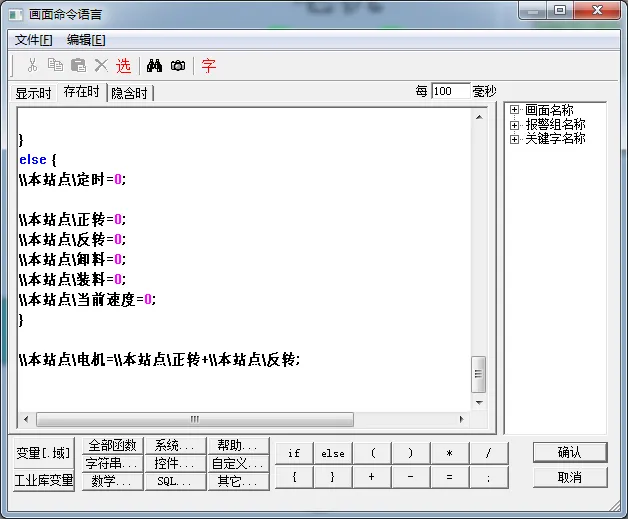The image size is (628, 519).
Task: Click the 100 milliseconds interval field
Action: point(451,91)
